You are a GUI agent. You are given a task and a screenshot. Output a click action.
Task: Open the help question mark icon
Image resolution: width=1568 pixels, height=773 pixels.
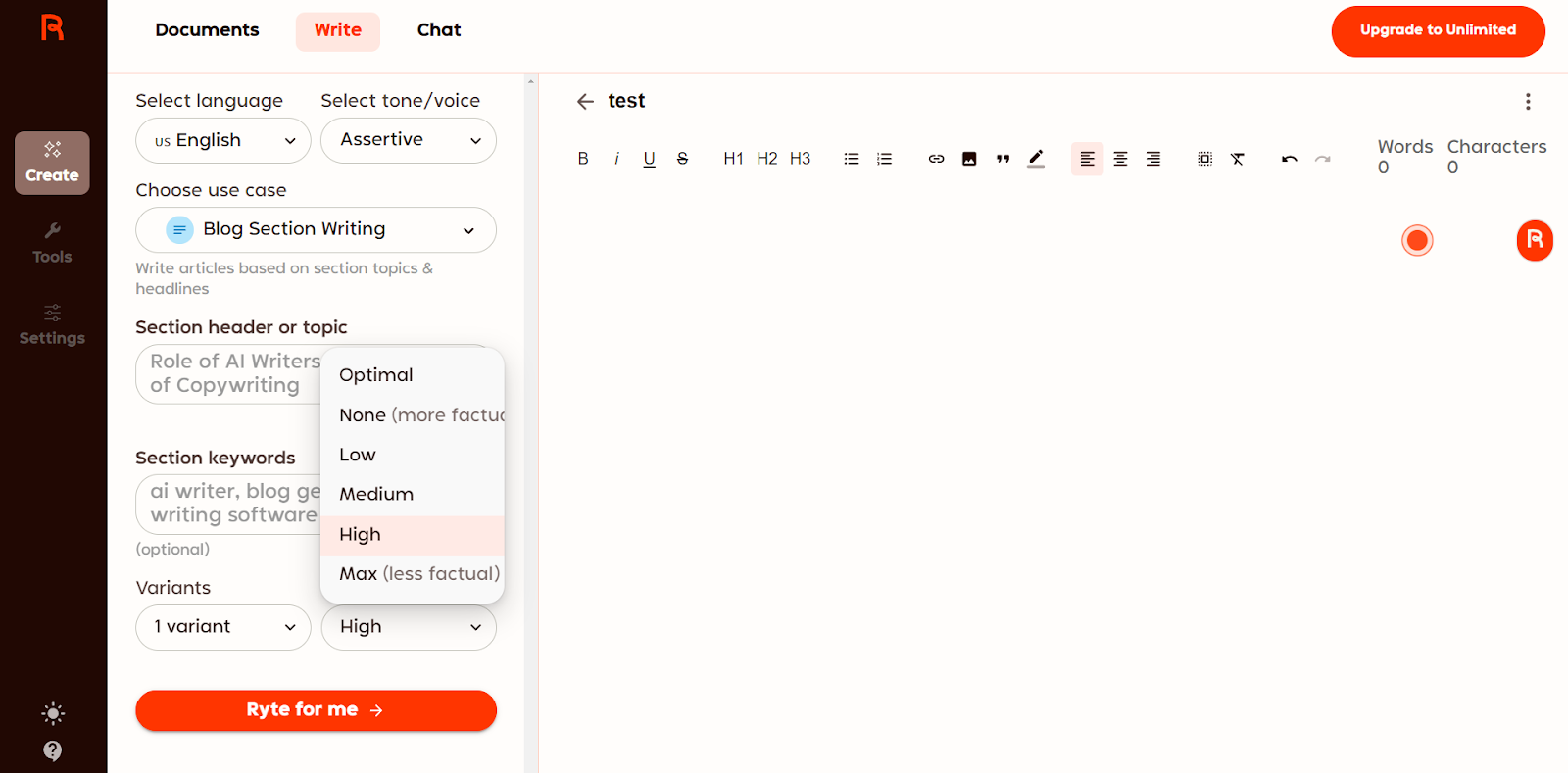click(53, 750)
